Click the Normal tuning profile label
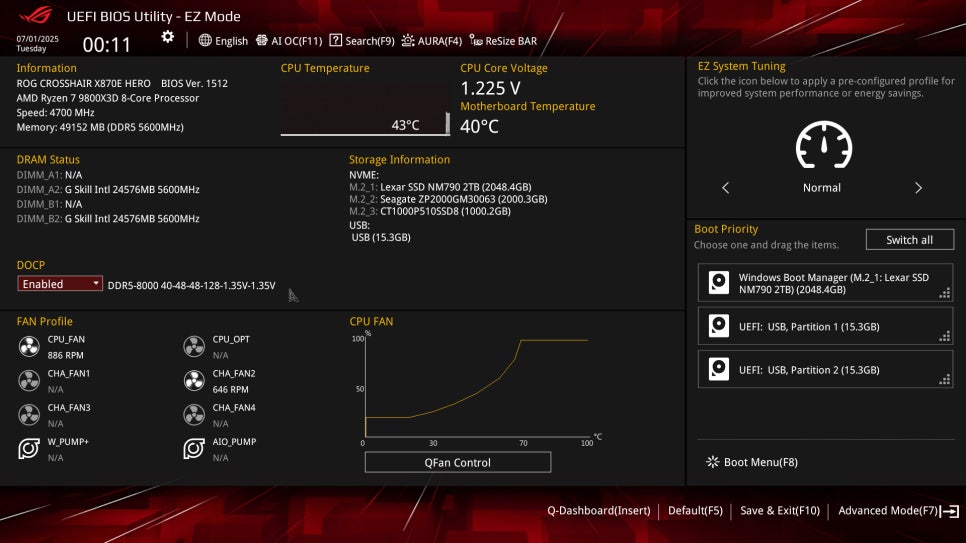Screen dimensions: 966x543 [821, 188]
